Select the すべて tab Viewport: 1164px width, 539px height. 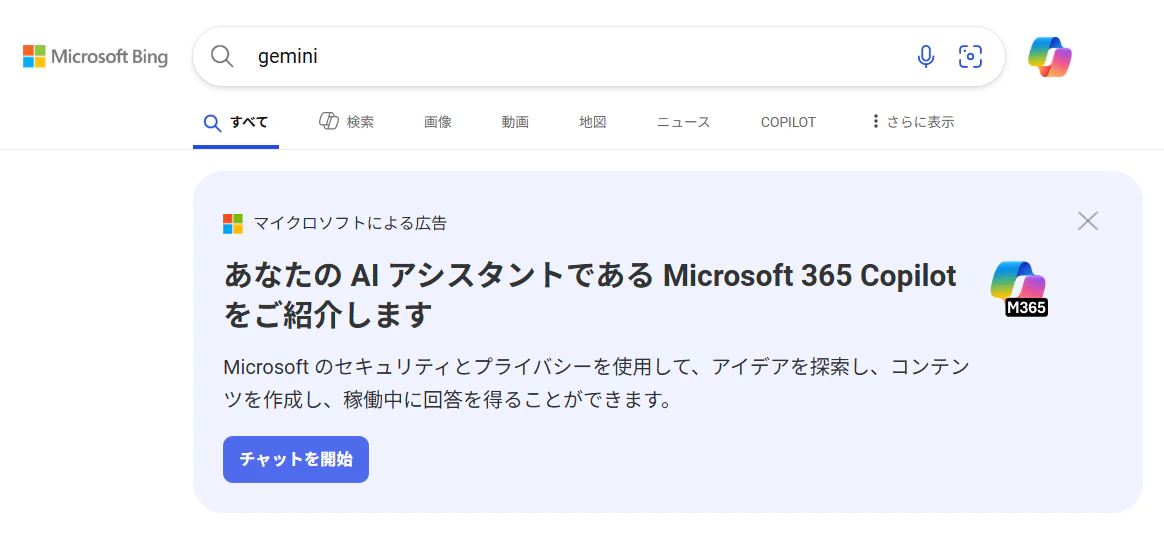[236, 122]
